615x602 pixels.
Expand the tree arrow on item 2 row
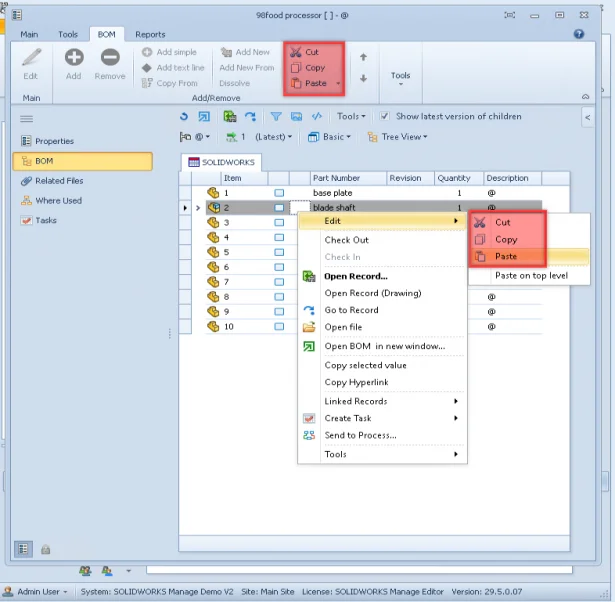pyautogui.click(x=197, y=208)
